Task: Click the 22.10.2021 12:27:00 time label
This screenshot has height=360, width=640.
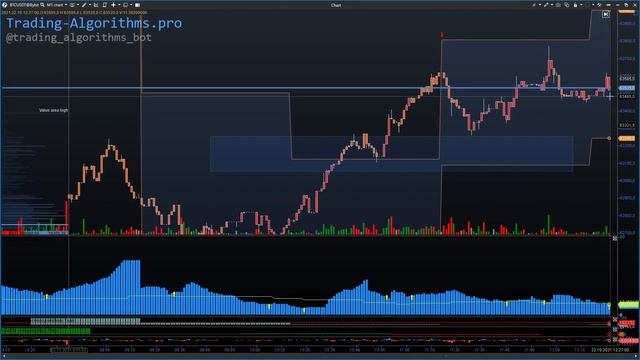Action: [610, 350]
